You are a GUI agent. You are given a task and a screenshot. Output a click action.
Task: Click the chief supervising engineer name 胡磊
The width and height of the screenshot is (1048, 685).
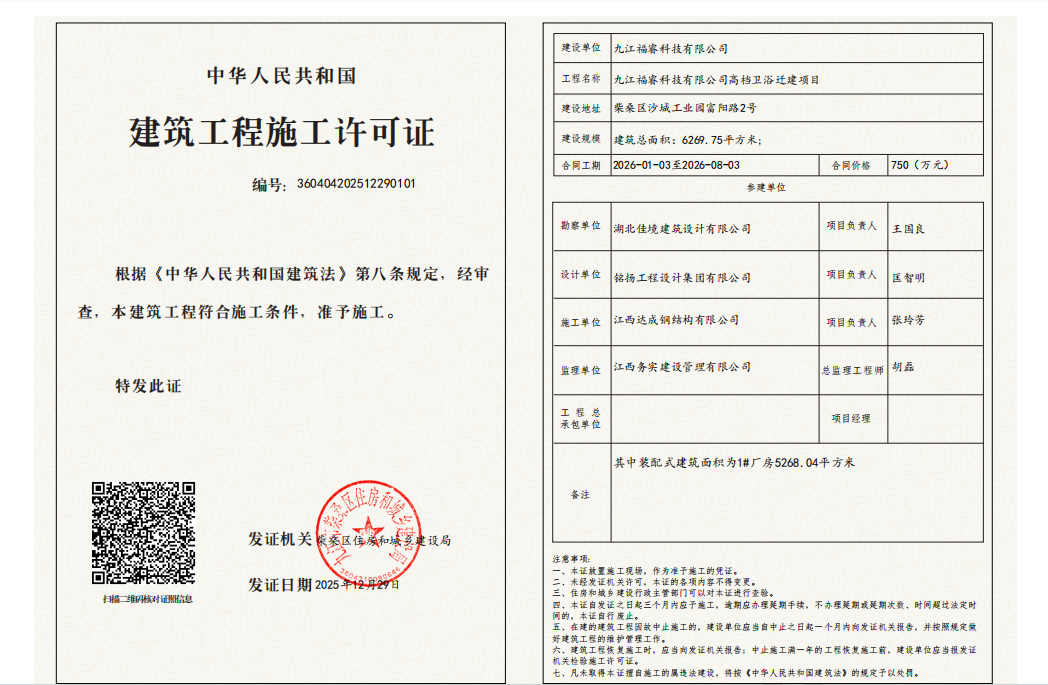coord(902,367)
